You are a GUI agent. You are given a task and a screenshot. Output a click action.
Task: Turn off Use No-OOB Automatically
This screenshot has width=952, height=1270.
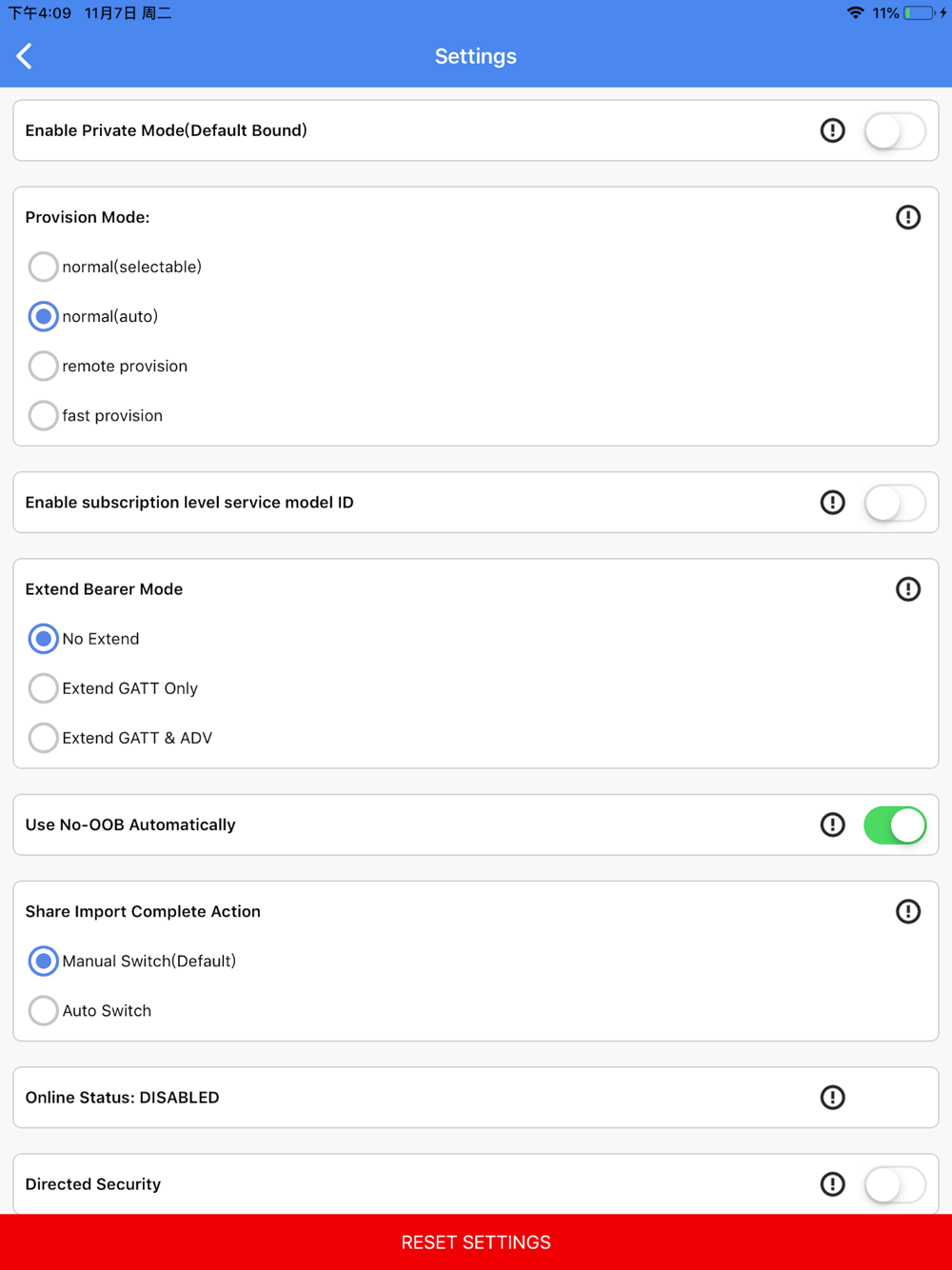coord(894,825)
